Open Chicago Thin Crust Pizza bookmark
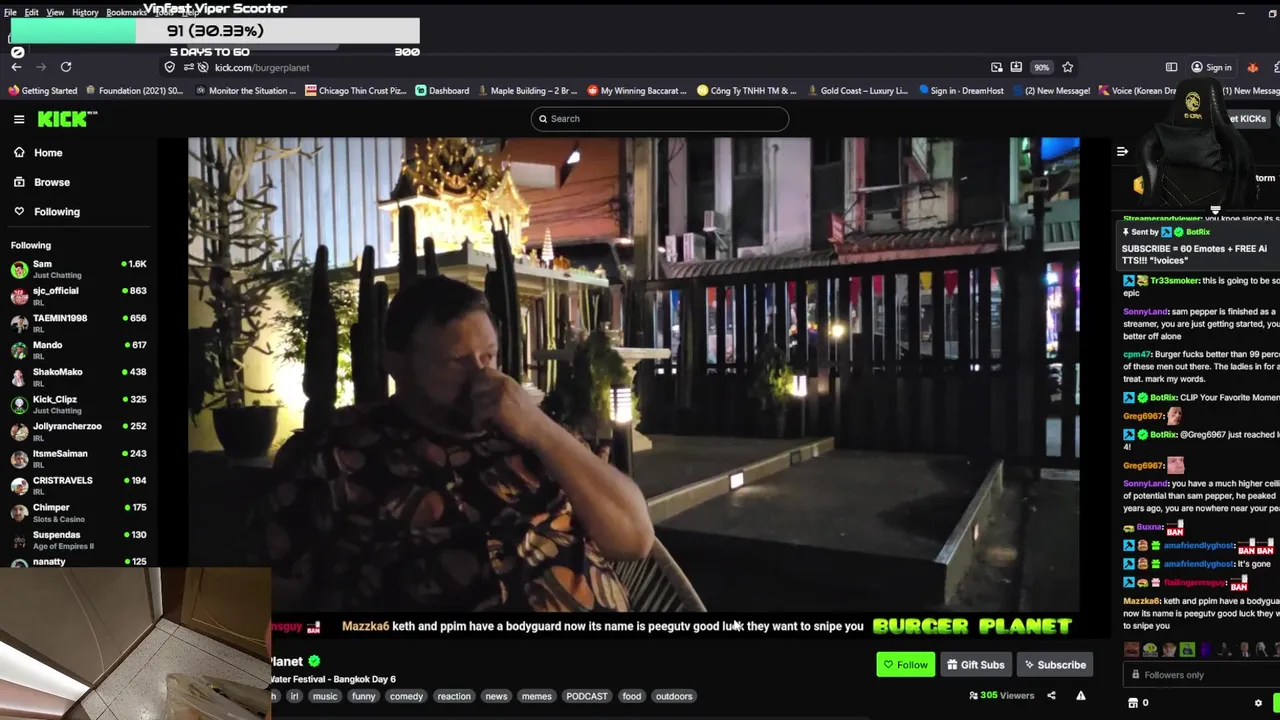The width and height of the screenshot is (1280, 720). coord(356,91)
